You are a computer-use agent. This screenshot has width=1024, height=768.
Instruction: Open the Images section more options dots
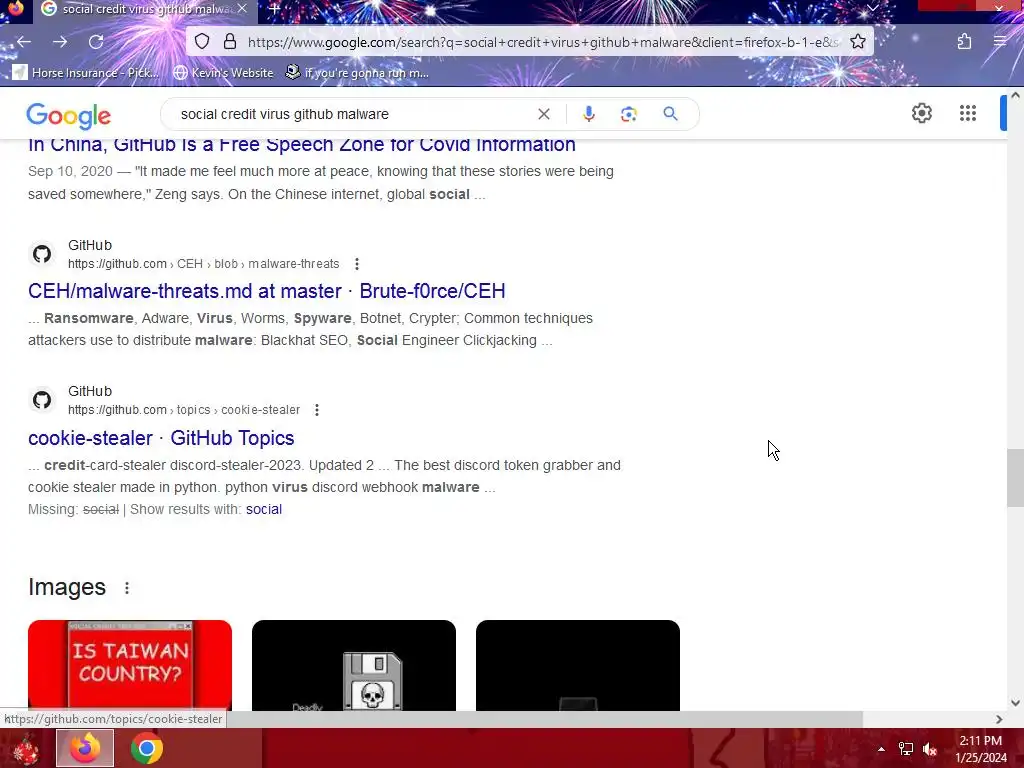(127, 588)
